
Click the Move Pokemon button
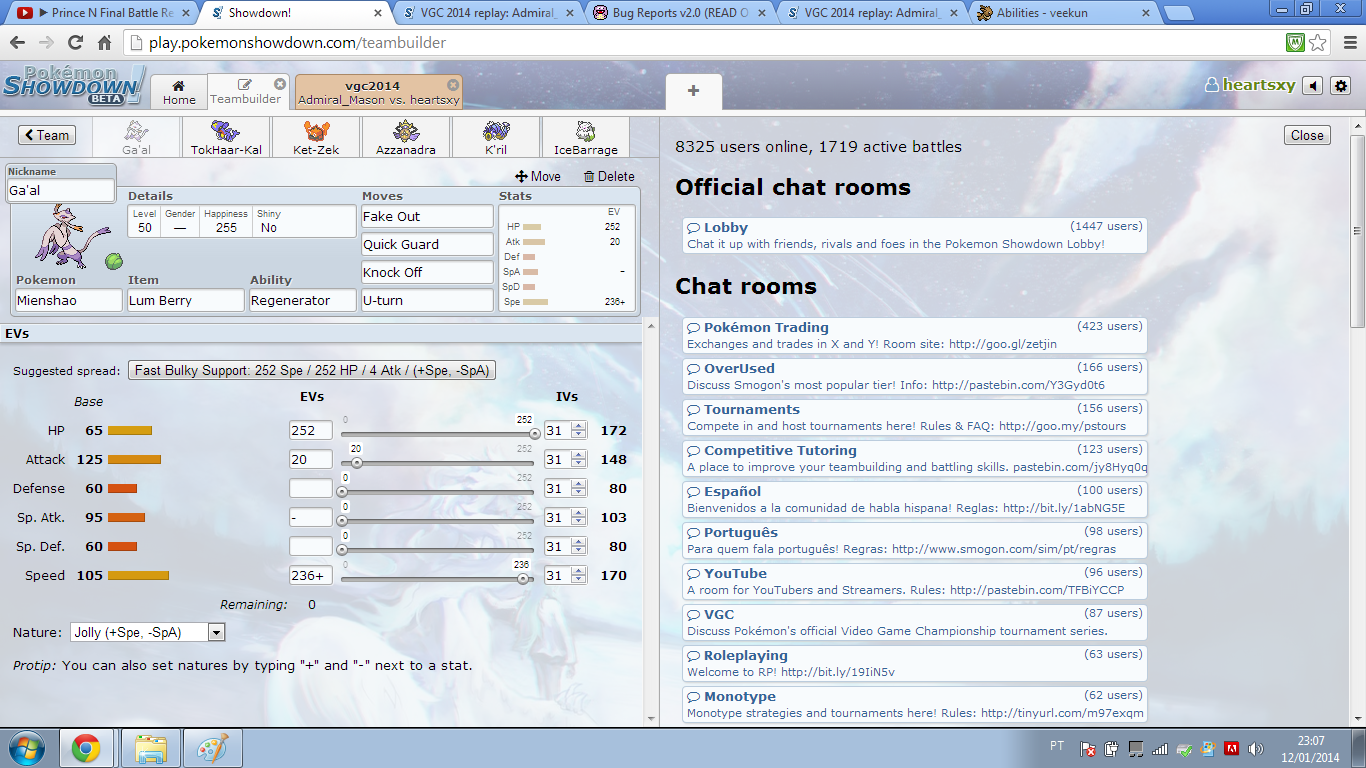(538, 176)
